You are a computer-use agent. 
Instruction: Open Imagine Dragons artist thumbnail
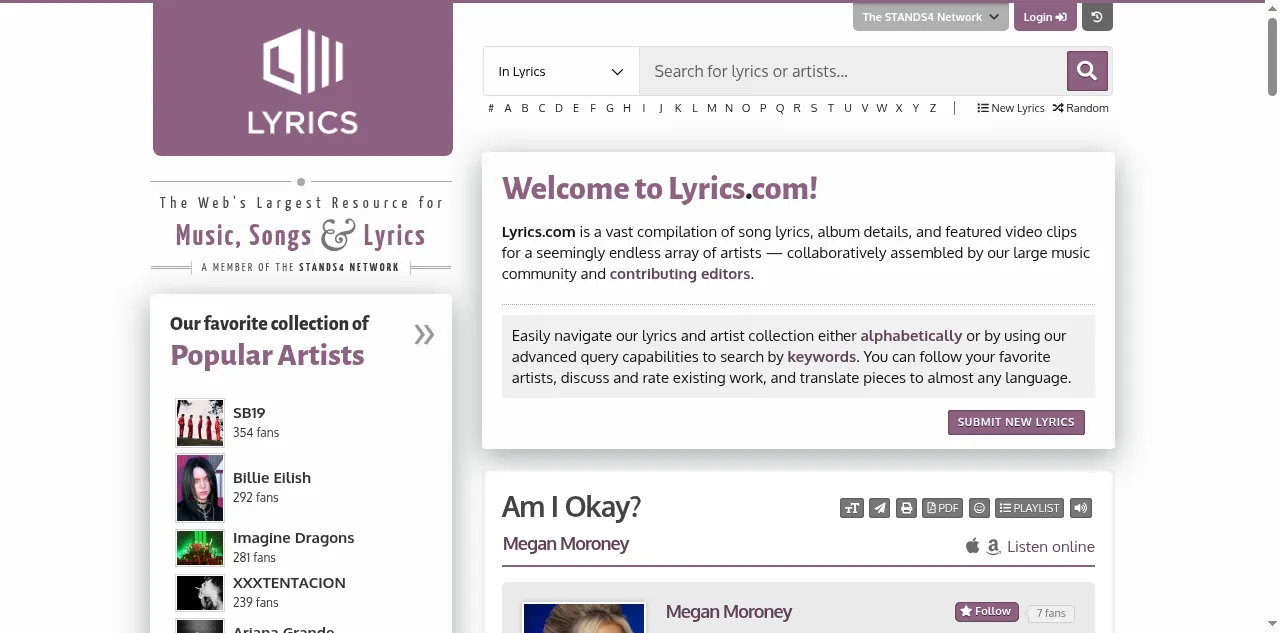click(200, 548)
